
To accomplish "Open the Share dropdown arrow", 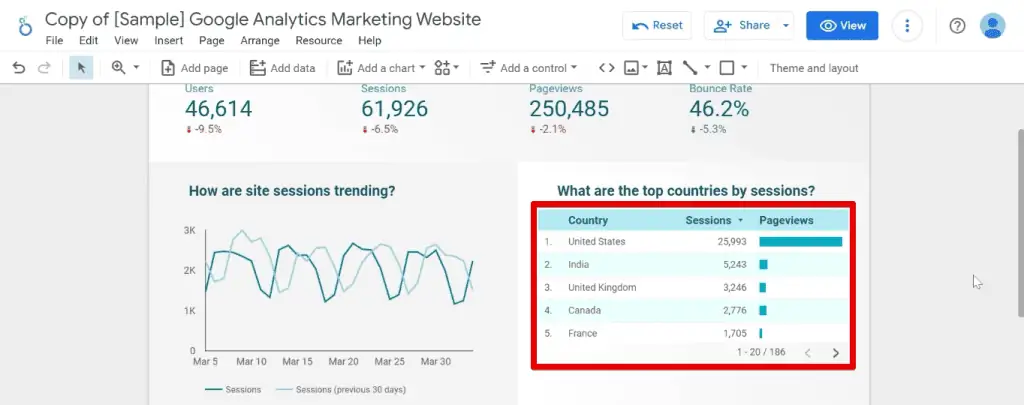I will (x=786, y=26).
